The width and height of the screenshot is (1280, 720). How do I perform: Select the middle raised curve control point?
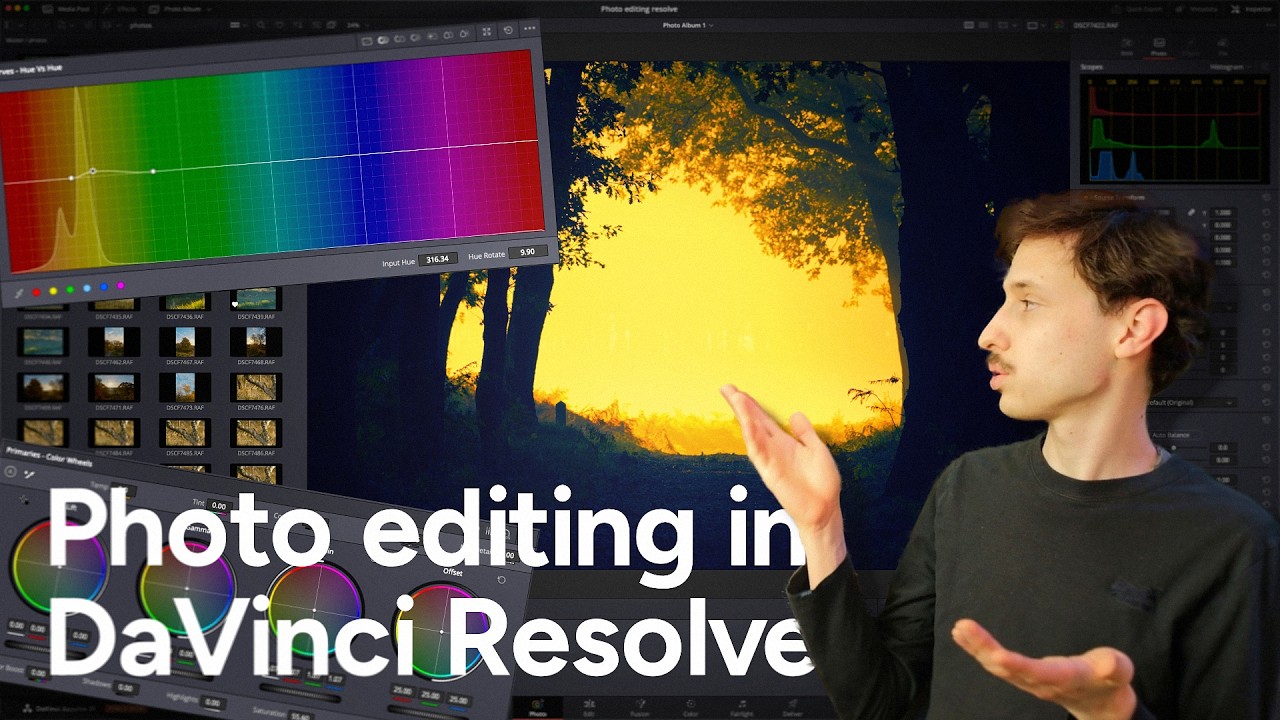pyautogui.click(x=93, y=171)
